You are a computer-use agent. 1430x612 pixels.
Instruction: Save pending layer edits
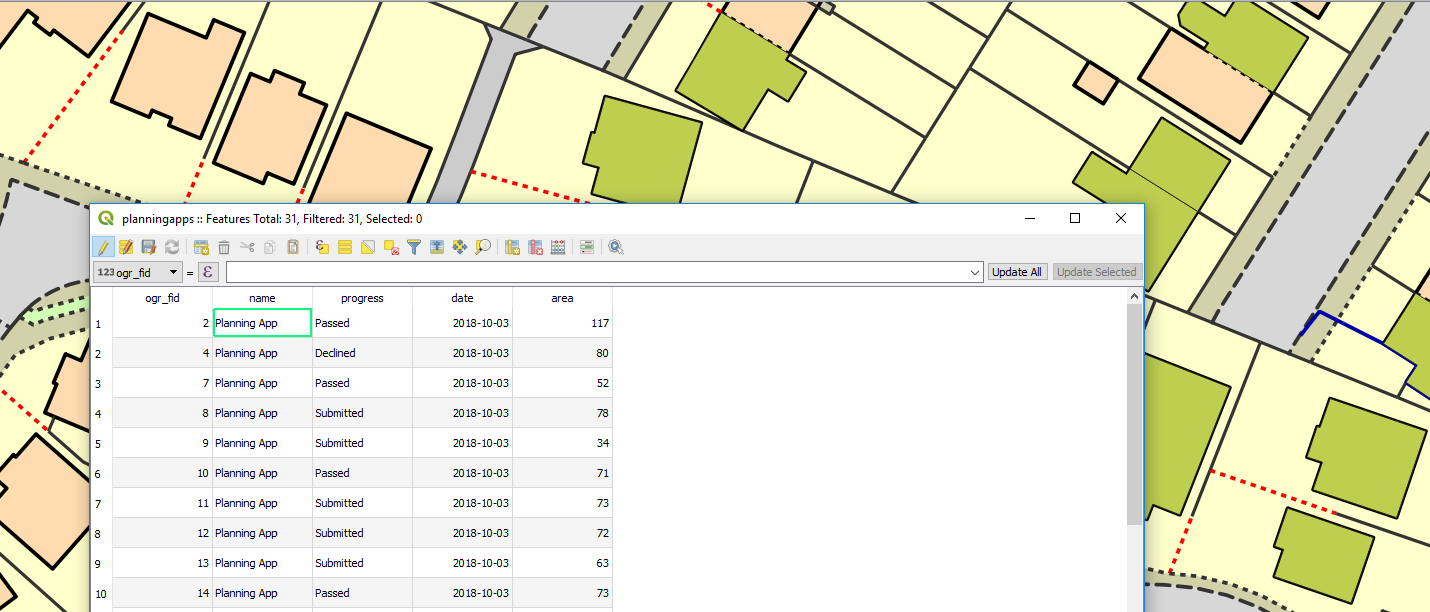pyautogui.click(x=148, y=247)
